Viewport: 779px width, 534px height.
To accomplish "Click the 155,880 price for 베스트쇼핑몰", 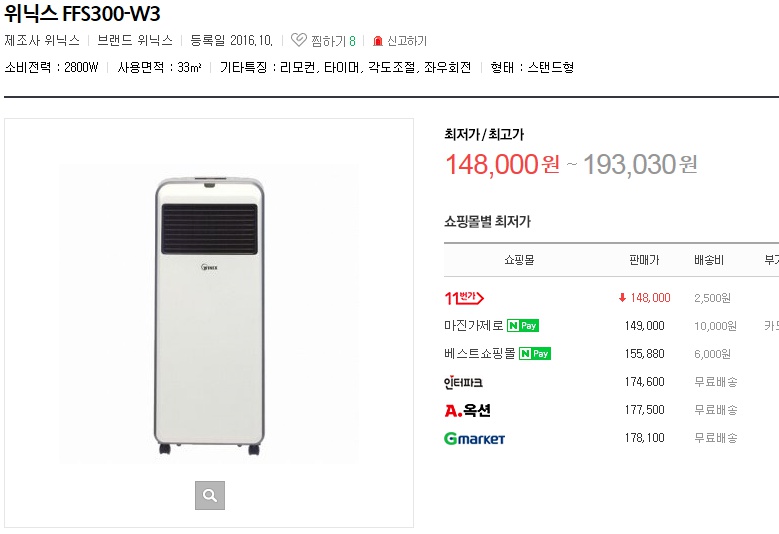I will pyautogui.click(x=644, y=353).
